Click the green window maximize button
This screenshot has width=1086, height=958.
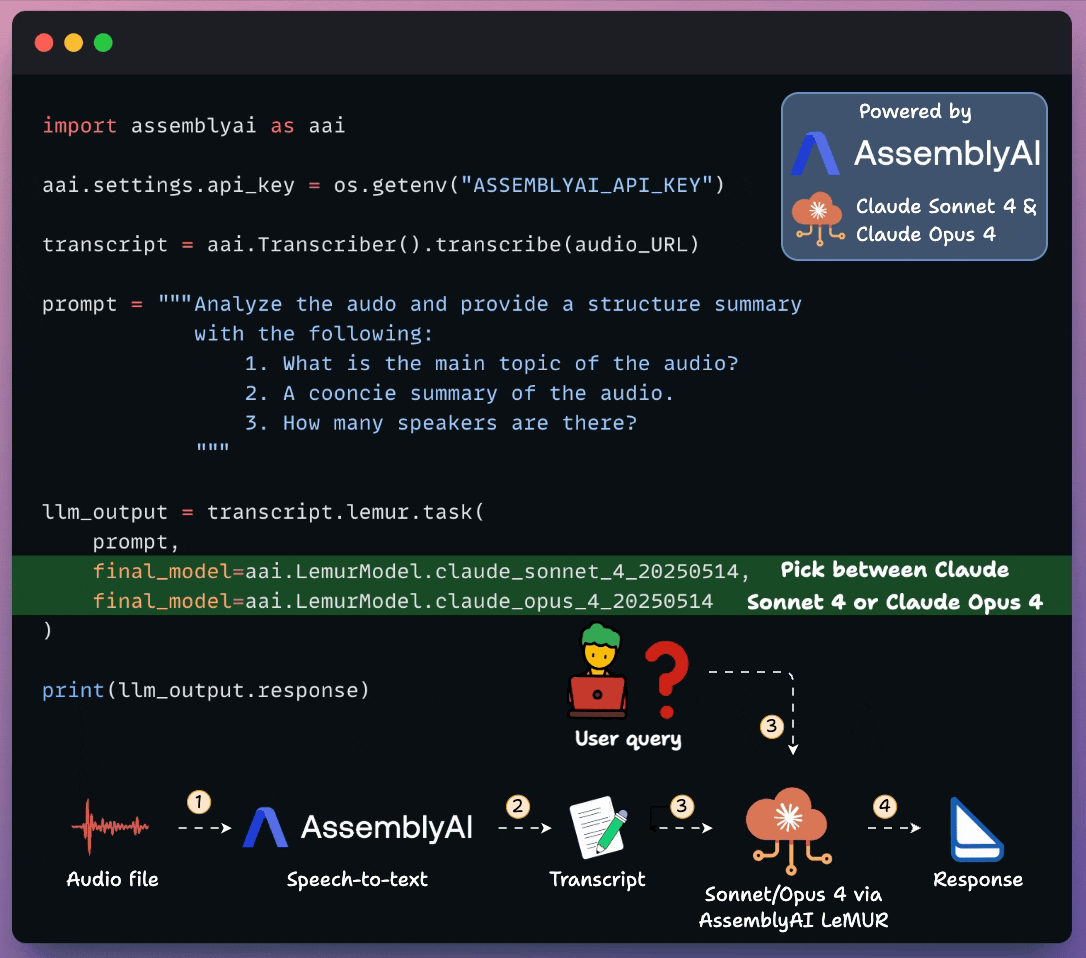(x=103, y=43)
